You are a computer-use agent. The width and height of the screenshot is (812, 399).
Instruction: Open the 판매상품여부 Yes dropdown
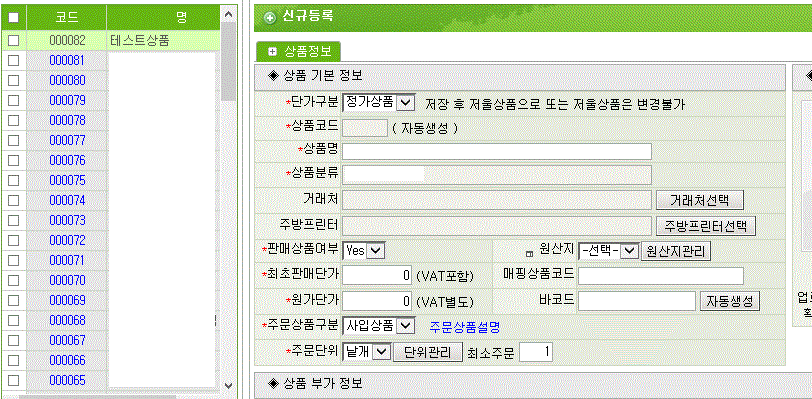[x=364, y=251]
